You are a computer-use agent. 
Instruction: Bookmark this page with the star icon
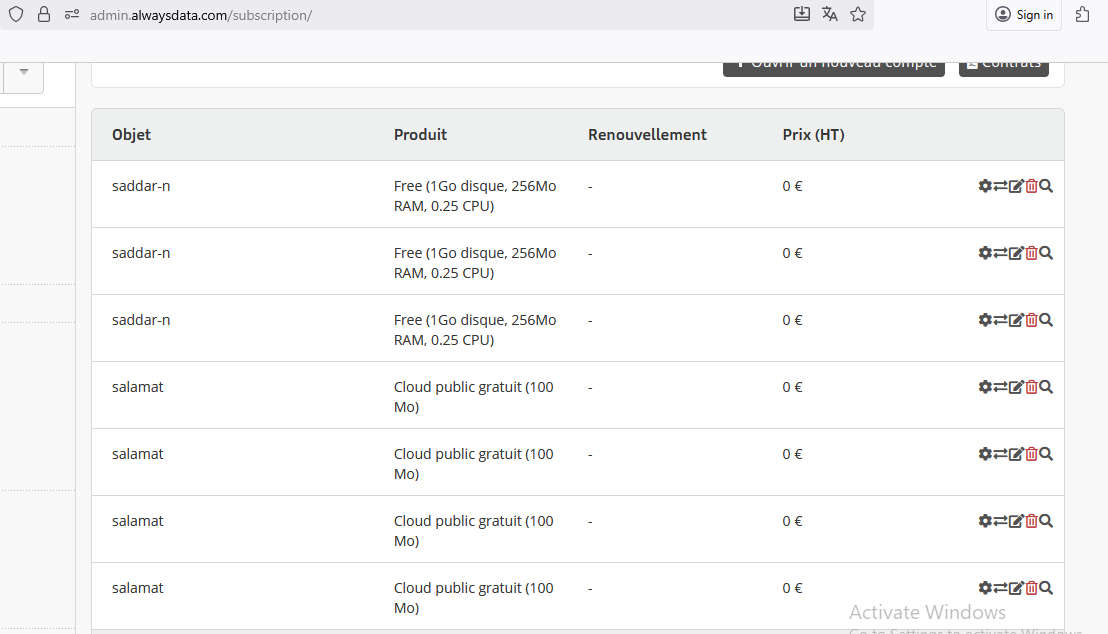(x=858, y=14)
